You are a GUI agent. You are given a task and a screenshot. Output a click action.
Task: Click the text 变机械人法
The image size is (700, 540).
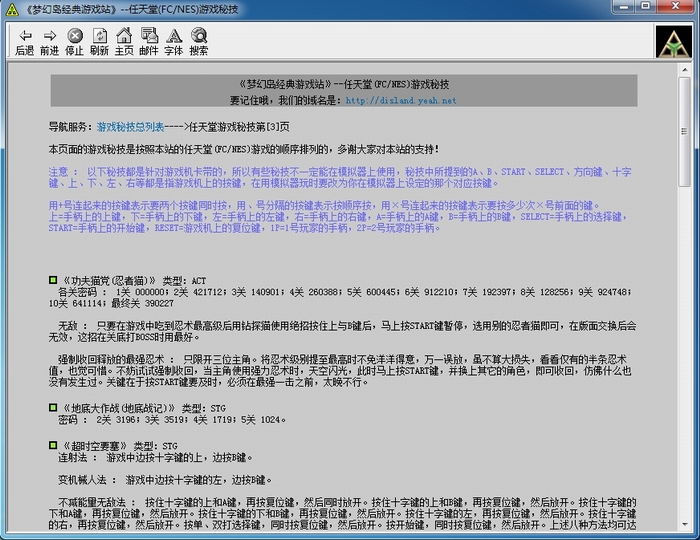pos(82,480)
